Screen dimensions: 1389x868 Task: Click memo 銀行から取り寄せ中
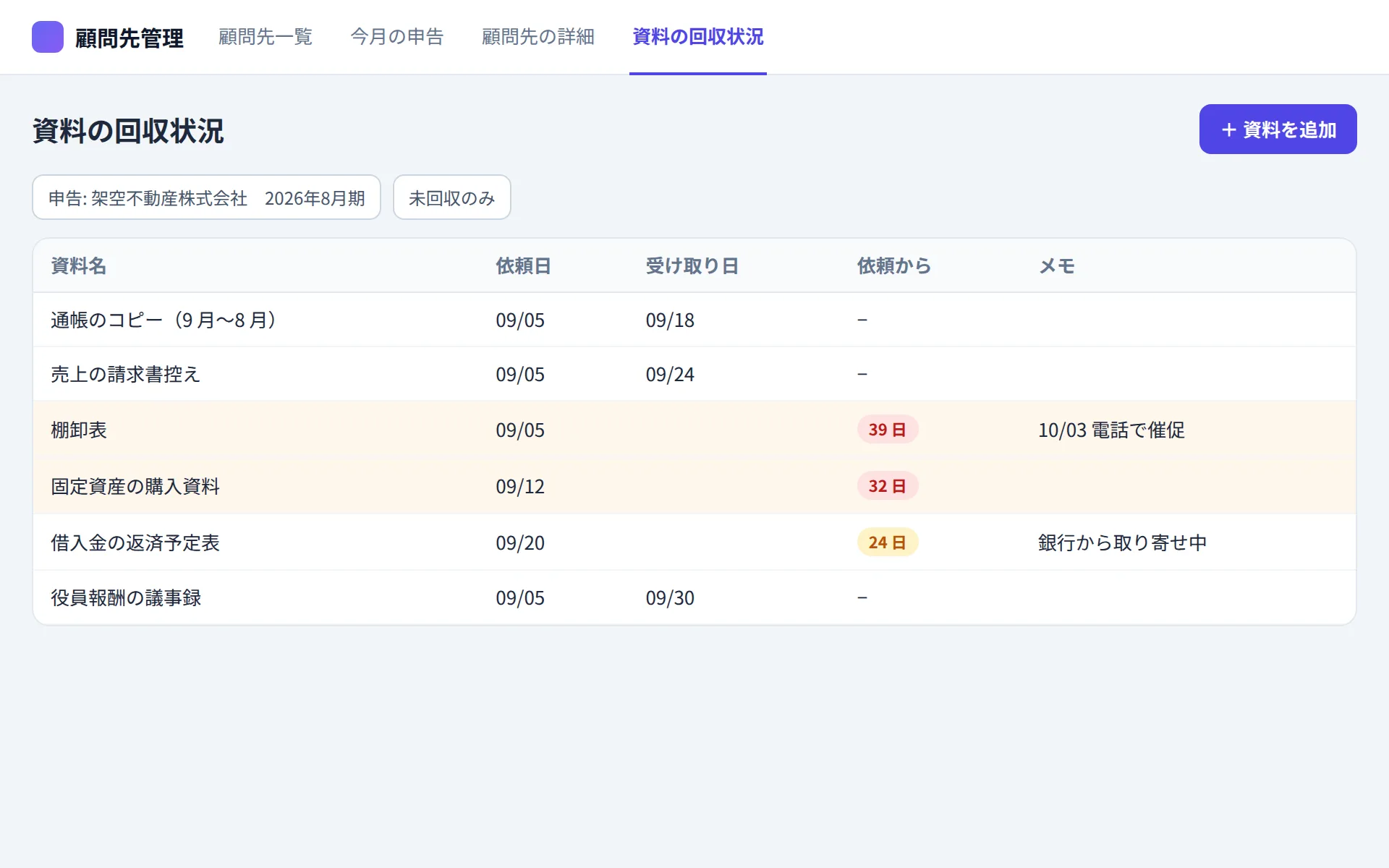(x=1123, y=543)
